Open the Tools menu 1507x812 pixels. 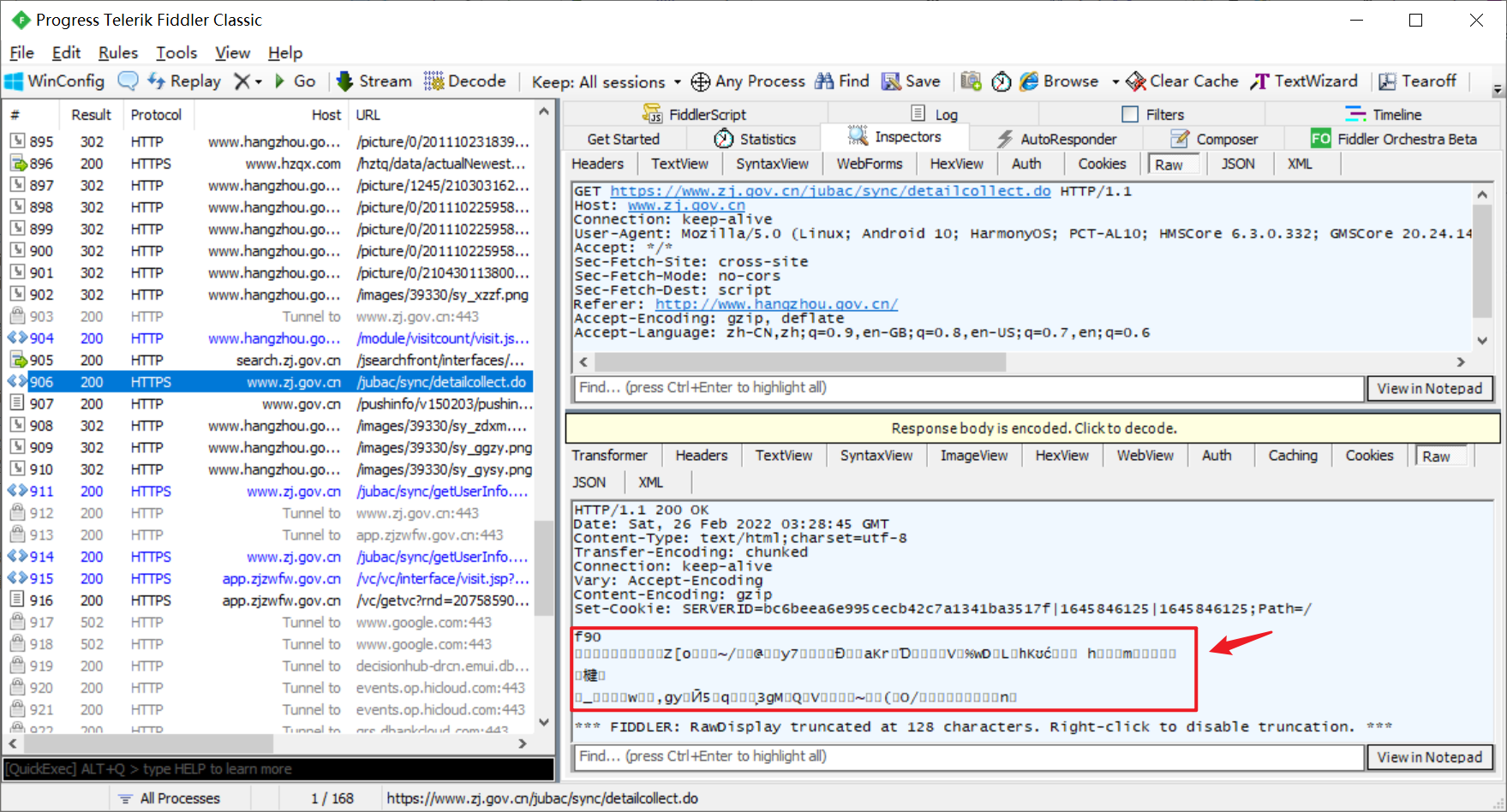coord(176,53)
